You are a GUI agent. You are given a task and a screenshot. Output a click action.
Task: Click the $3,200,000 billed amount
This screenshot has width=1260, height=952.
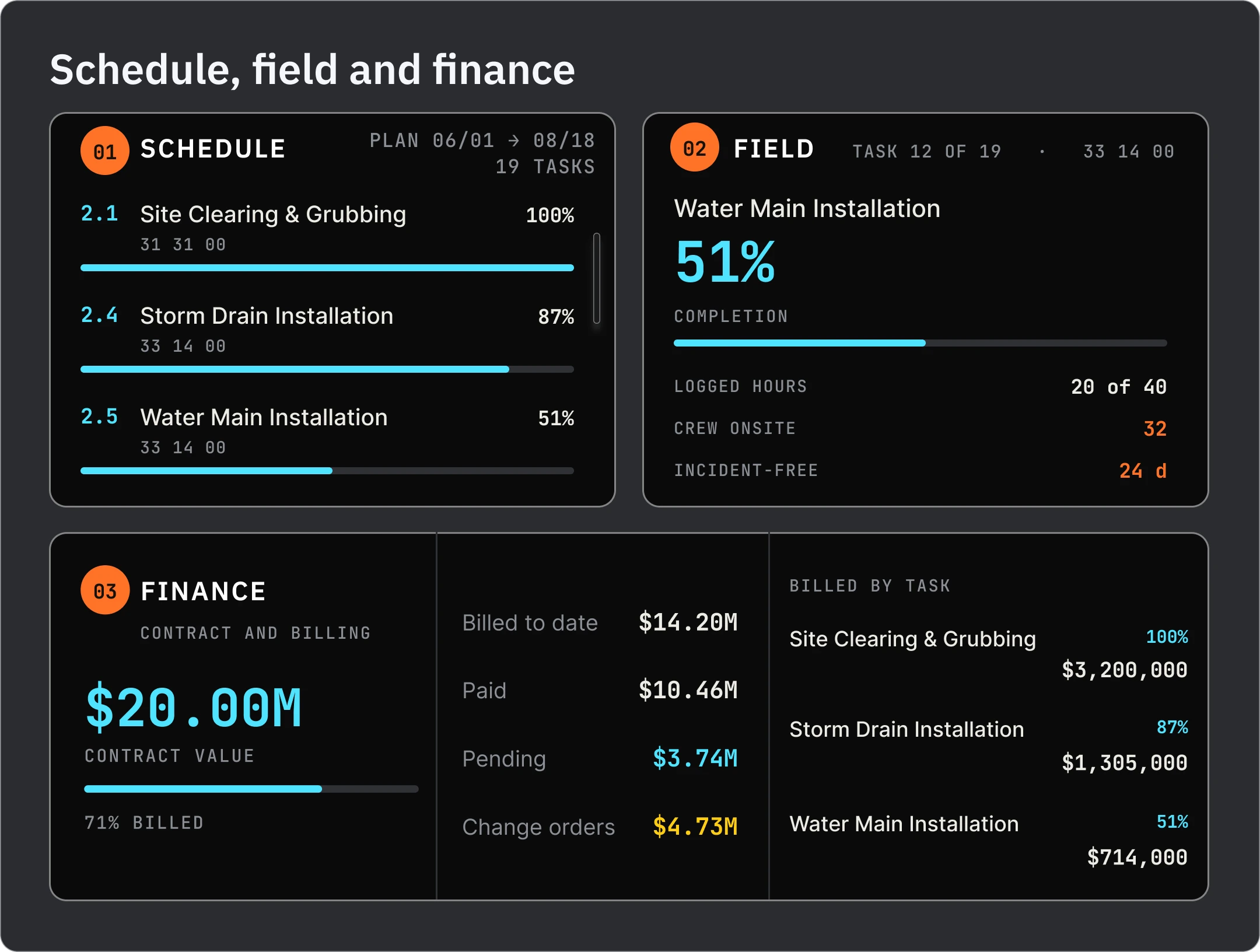coord(1124,670)
